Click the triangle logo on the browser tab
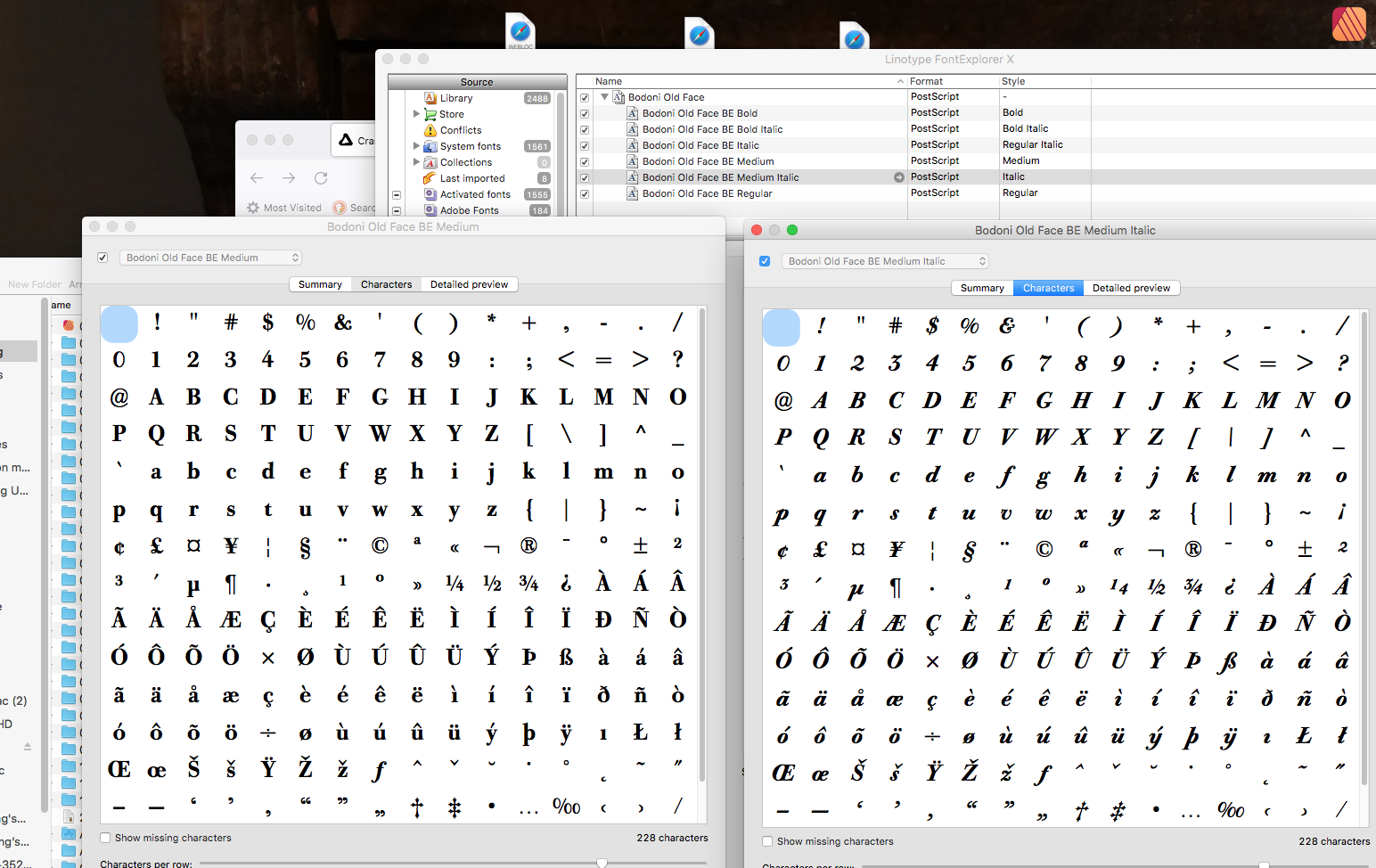 point(346,140)
